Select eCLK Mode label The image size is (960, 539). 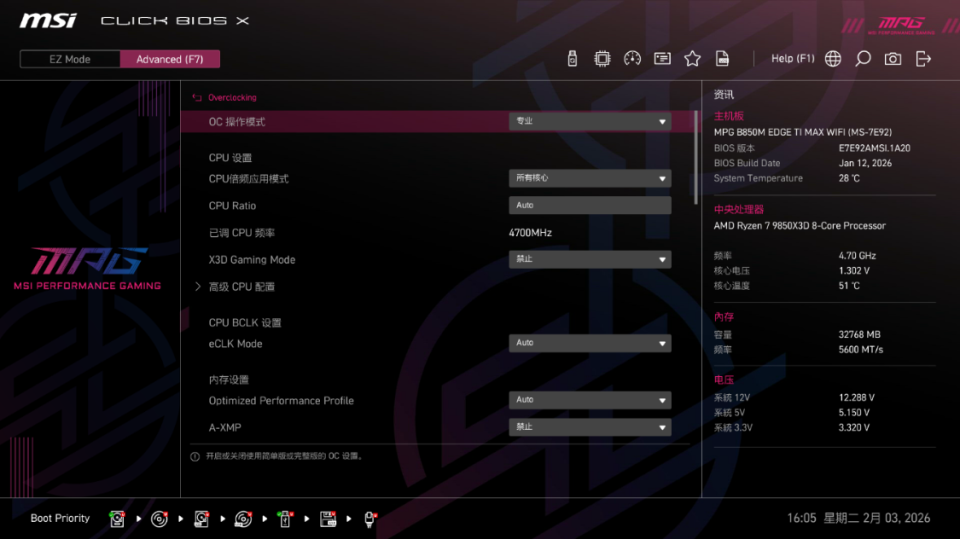pos(235,344)
